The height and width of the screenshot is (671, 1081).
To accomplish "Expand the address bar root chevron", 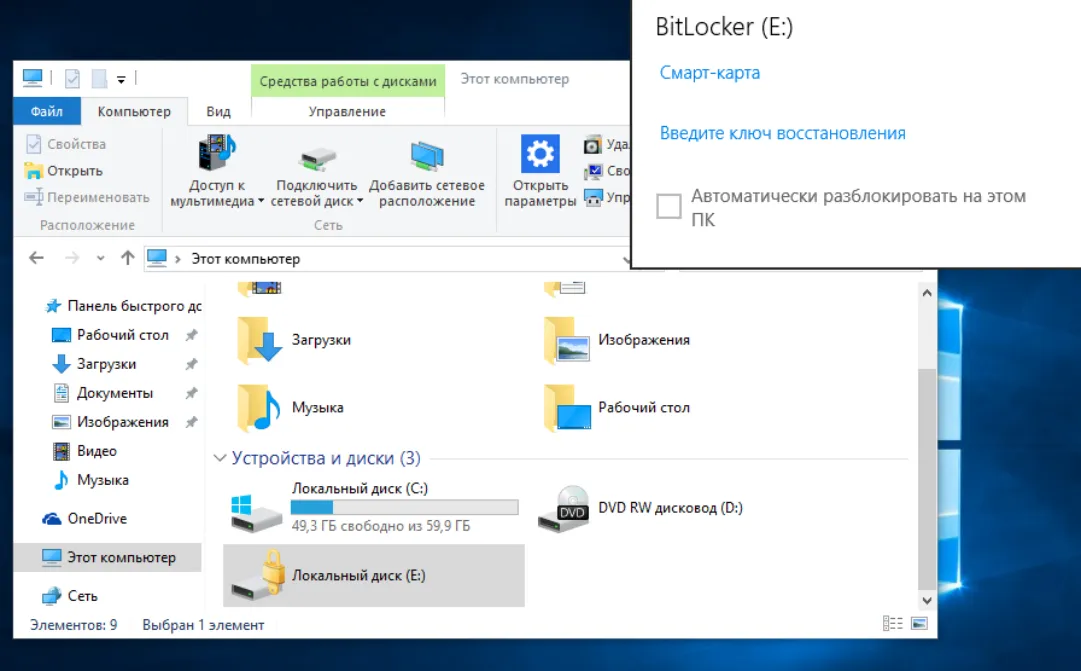I will tap(178, 259).
